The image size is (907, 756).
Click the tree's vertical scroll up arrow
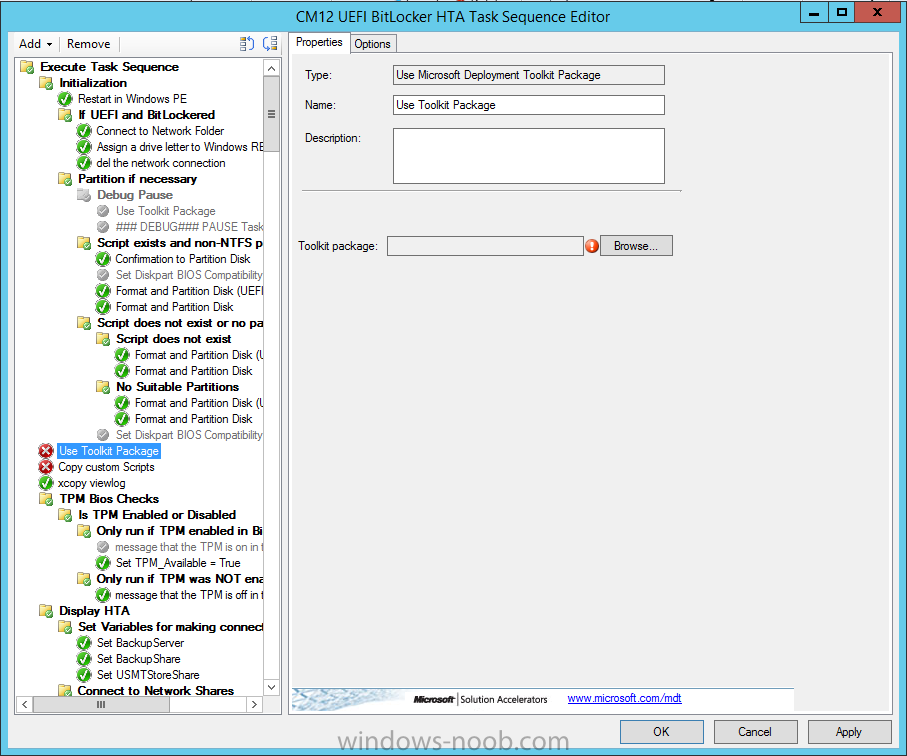pos(271,68)
